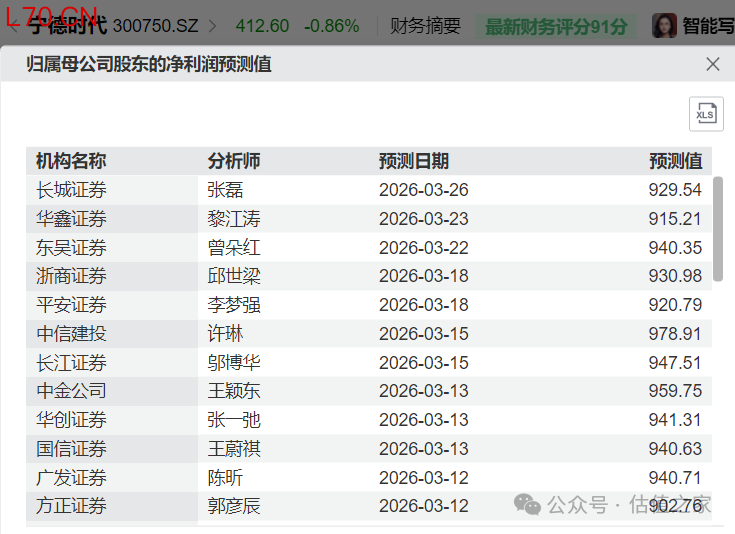
Task: Click the 2026-03-26 forecast date cell
Action: [x=423, y=190]
